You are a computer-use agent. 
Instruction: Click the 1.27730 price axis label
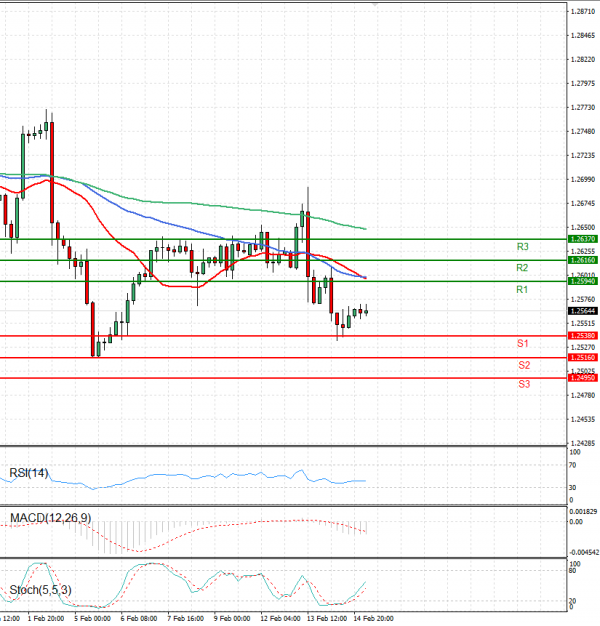[583, 107]
